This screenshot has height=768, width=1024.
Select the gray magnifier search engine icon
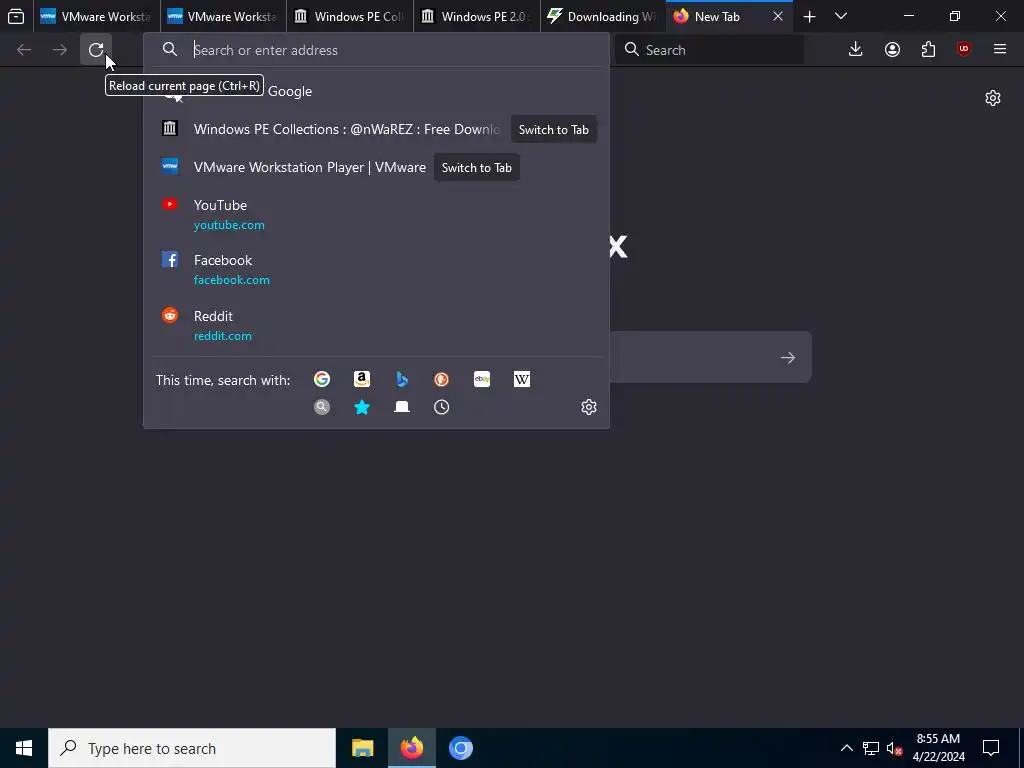pyautogui.click(x=322, y=408)
